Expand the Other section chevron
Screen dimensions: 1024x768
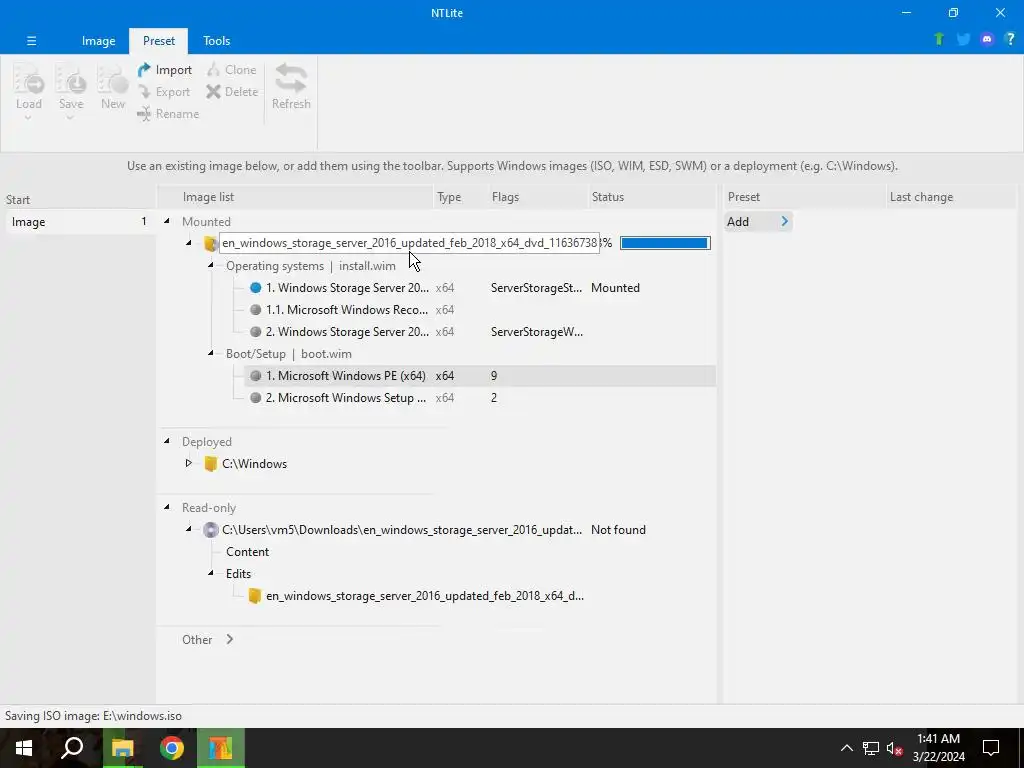click(230, 639)
